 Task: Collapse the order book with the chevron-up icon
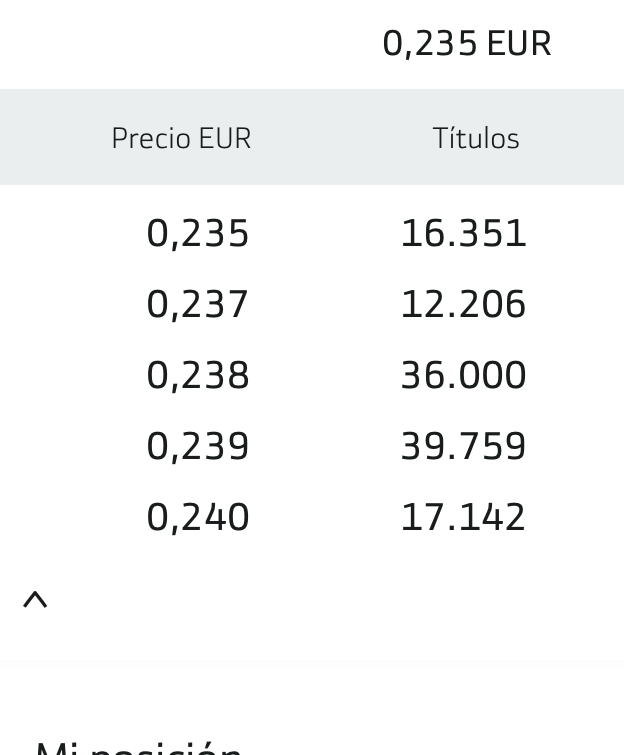tap(35, 600)
